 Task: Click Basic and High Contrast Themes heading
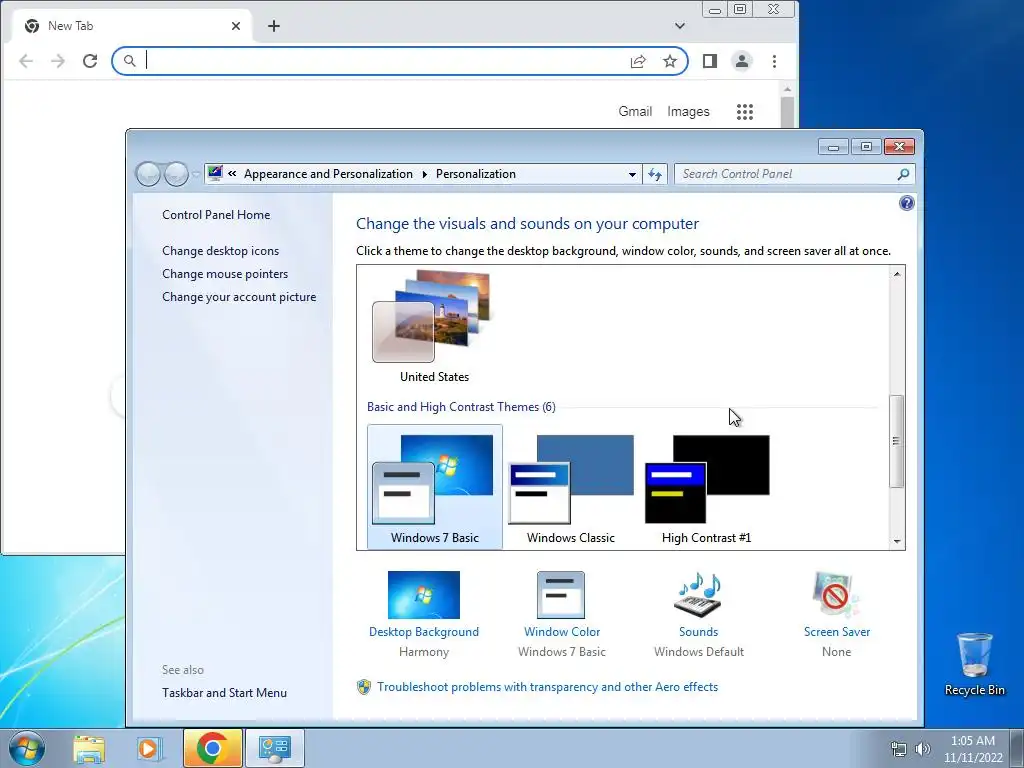point(461,407)
